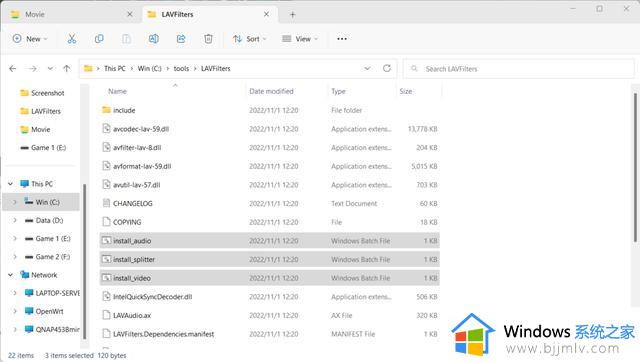Sort by the Size column header
The image size is (640, 362).
coord(406,91)
